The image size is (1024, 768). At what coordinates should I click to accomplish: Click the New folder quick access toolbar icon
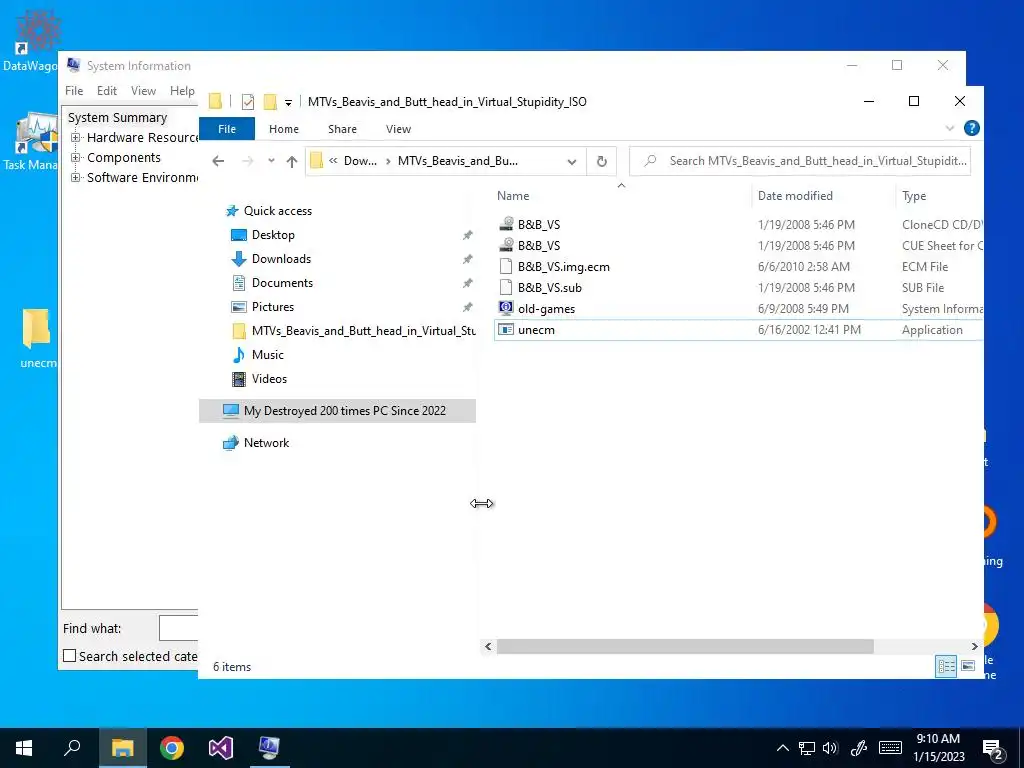[270, 101]
